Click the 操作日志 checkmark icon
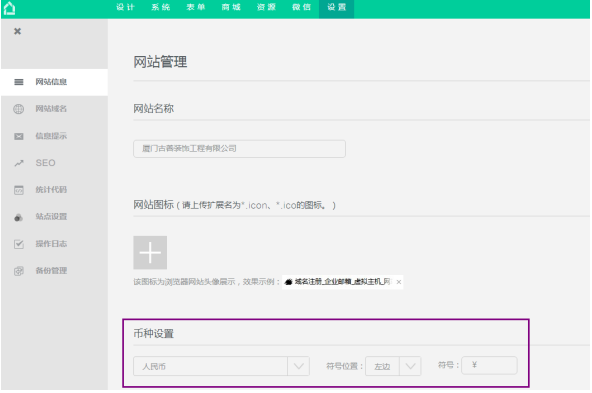This screenshot has height=393, width=592. tap(18, 244)
